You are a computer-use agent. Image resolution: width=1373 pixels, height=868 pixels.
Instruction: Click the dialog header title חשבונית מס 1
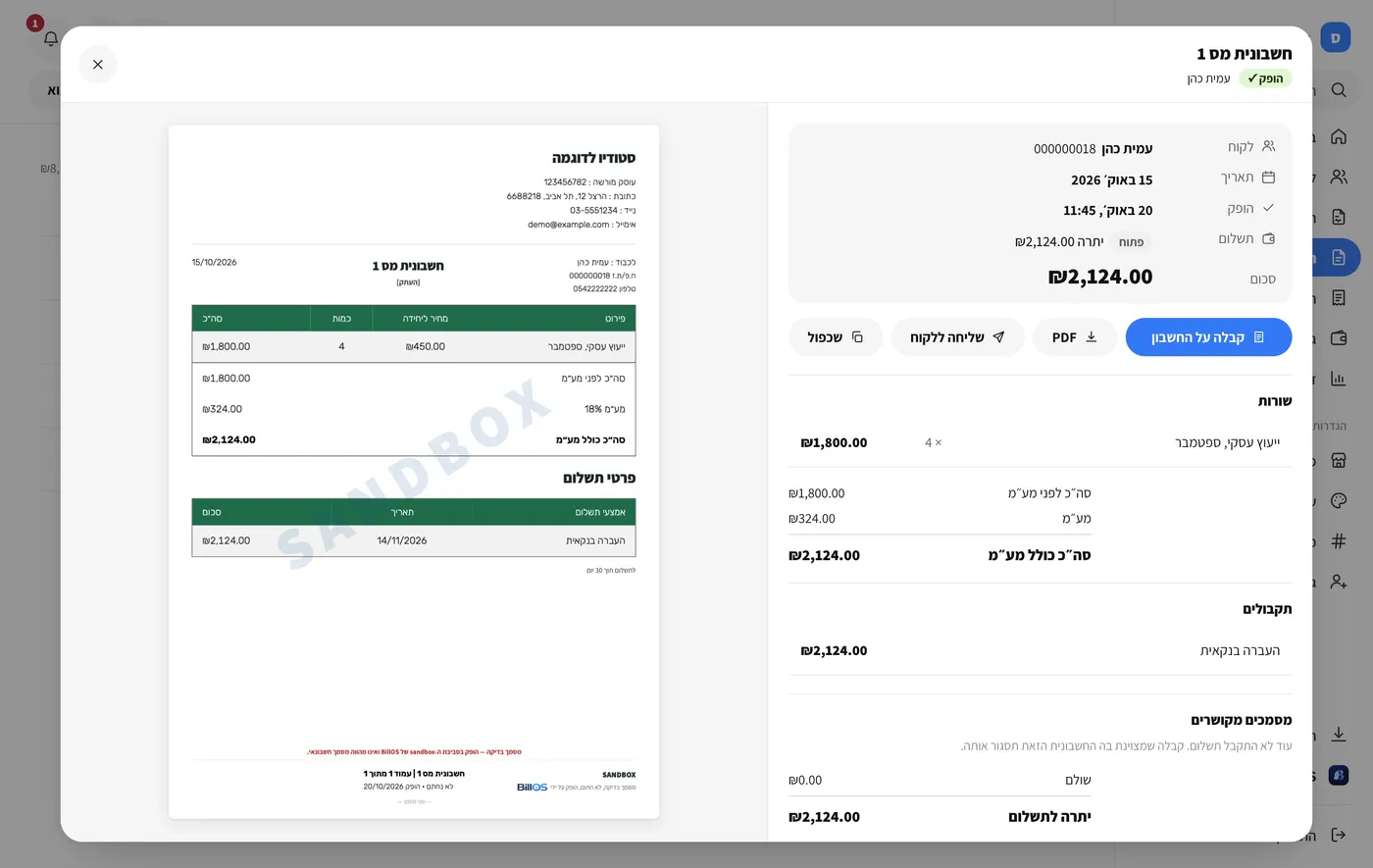[x=1244, y=54]
